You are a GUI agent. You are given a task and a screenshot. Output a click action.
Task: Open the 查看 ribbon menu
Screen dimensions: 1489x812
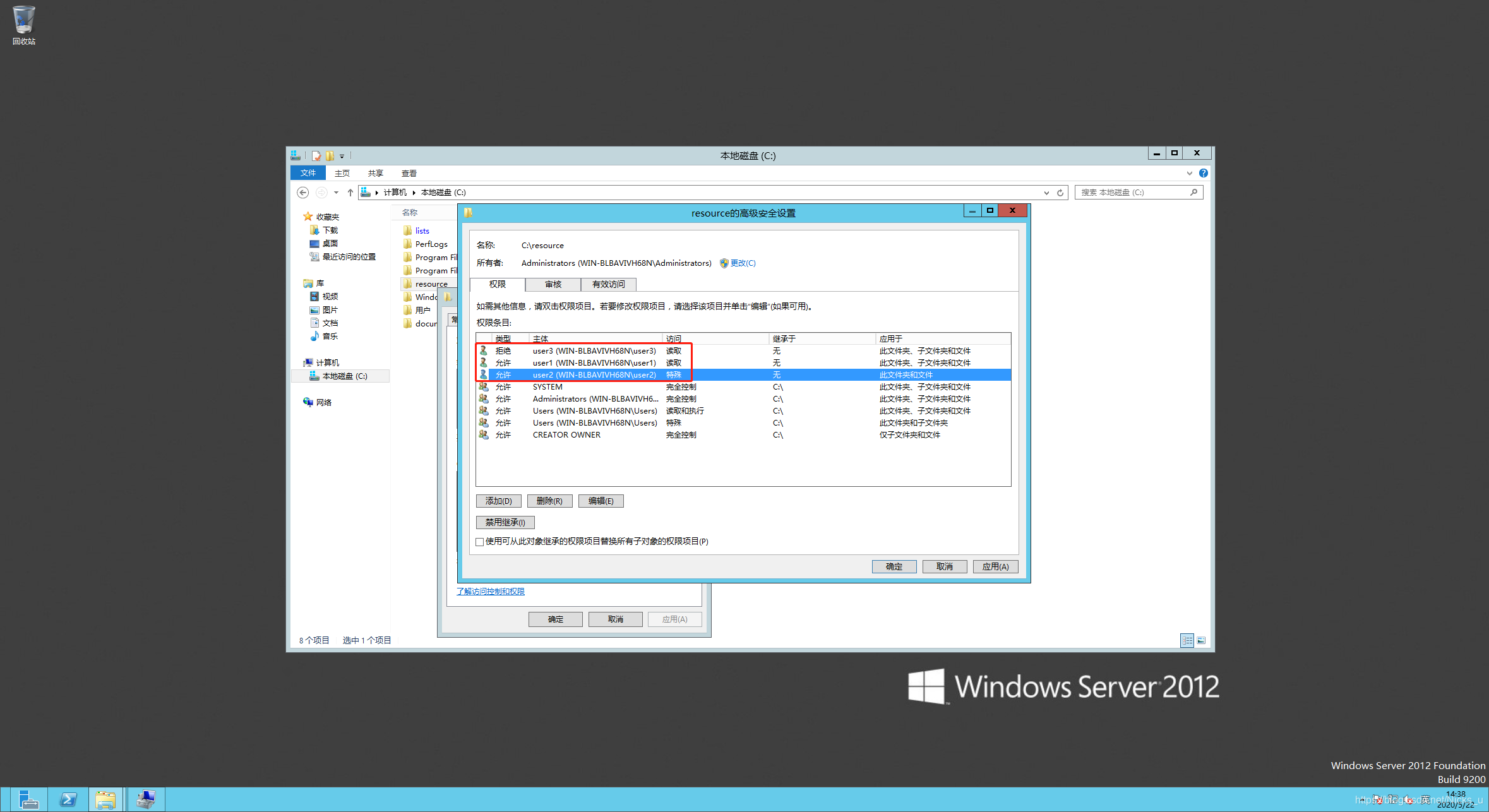(x=409, y=173)
